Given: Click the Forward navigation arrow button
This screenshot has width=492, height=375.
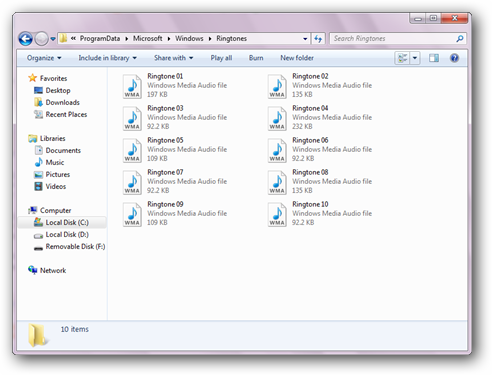Looking at the screenshot, I should coord(41,39).
